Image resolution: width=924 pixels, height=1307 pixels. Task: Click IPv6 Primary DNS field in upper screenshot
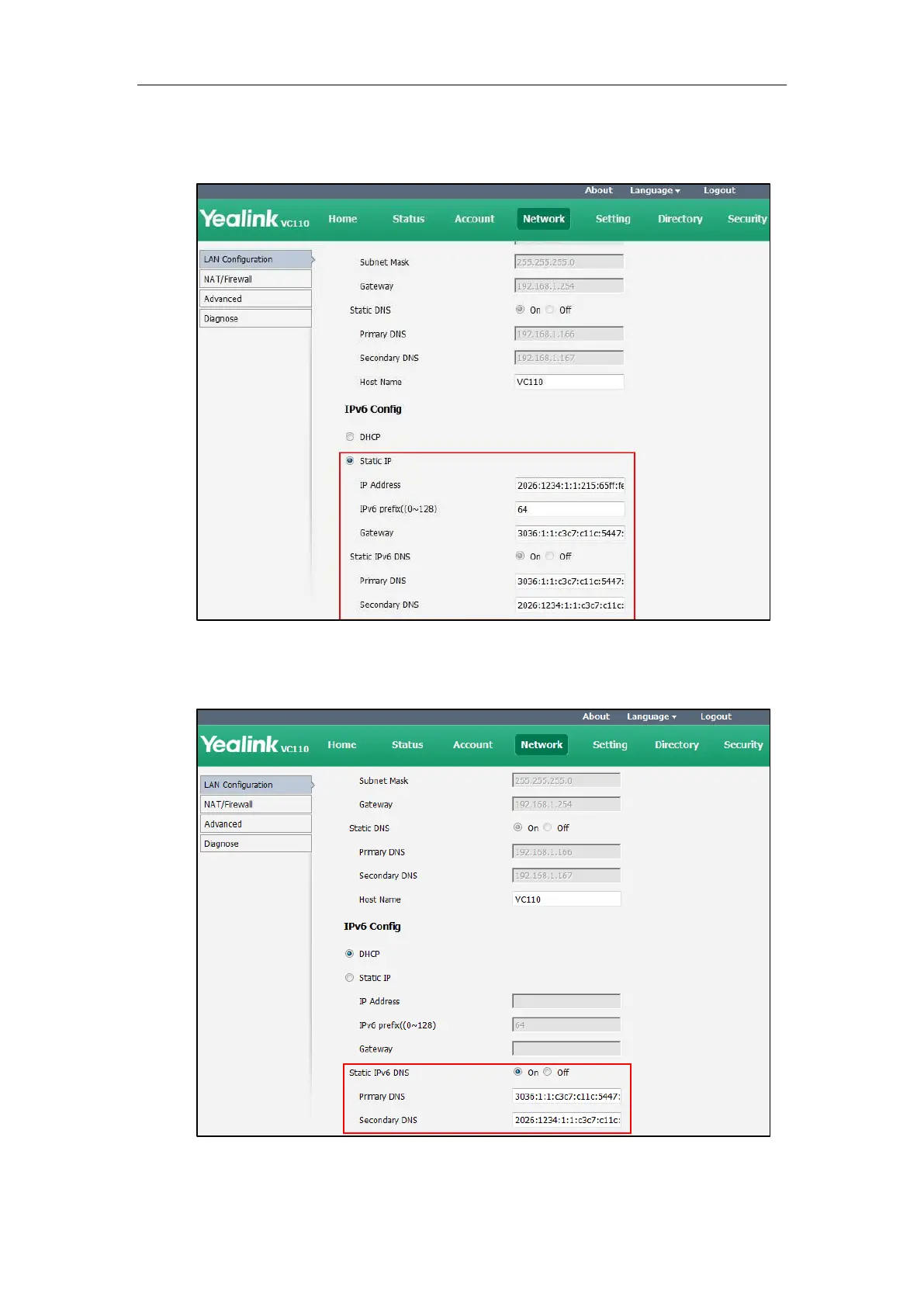[569, 581]
